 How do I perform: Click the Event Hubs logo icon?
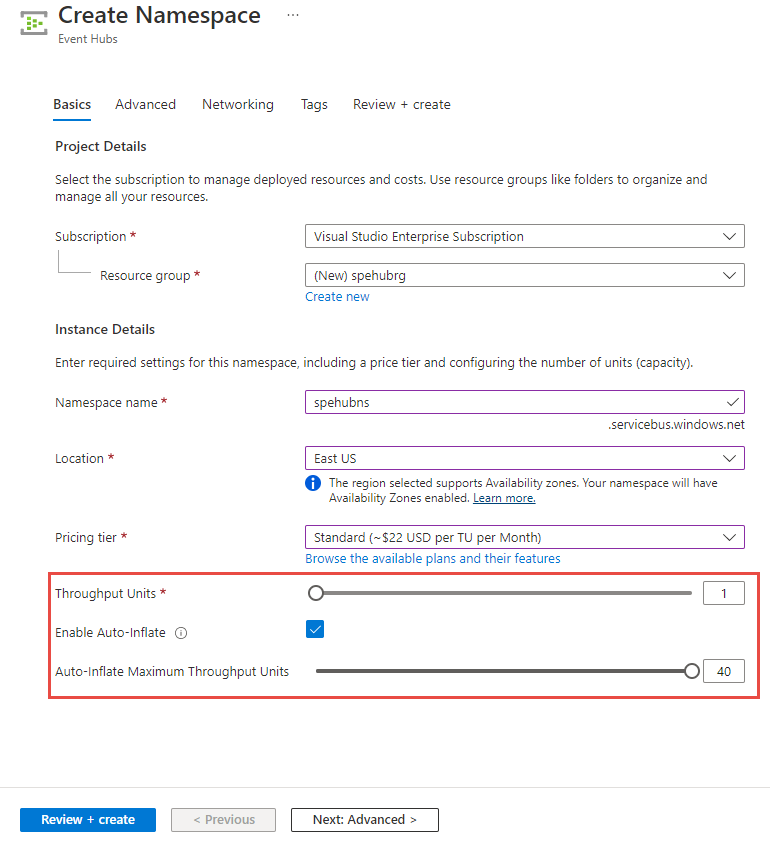coord(33,21)
